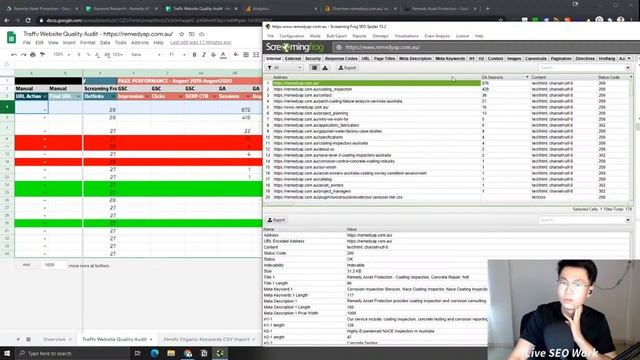Switch to Response Codes tab
This screenshot has width=640, height=360.
tap(341, 59)
